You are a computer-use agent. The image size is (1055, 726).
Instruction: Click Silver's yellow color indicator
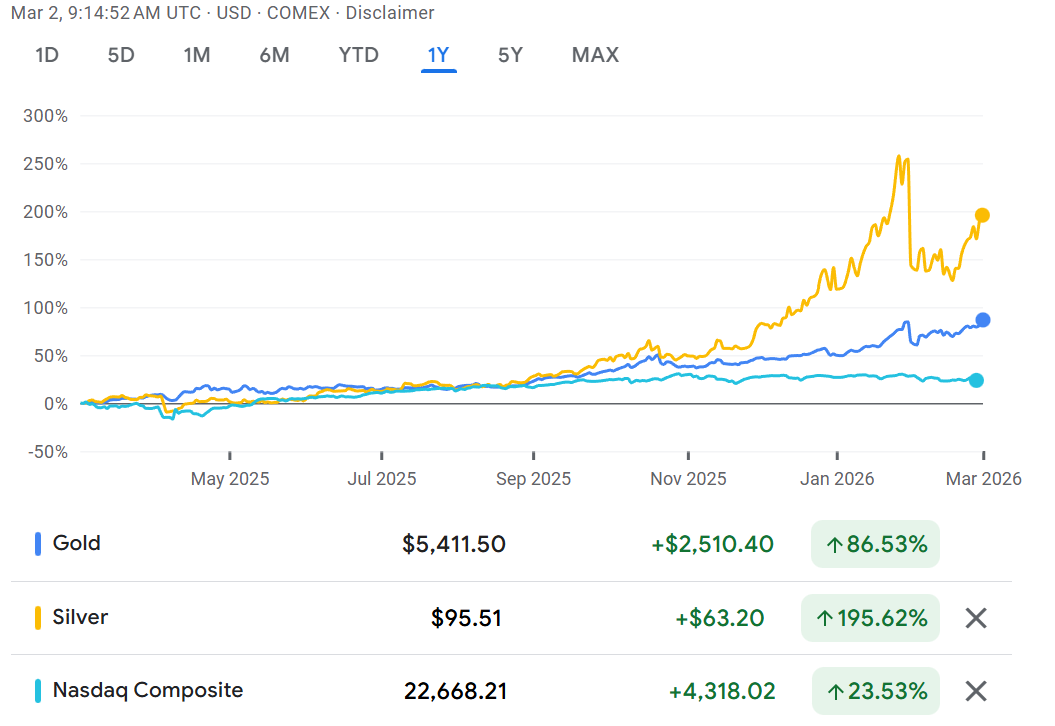[38, 617]
